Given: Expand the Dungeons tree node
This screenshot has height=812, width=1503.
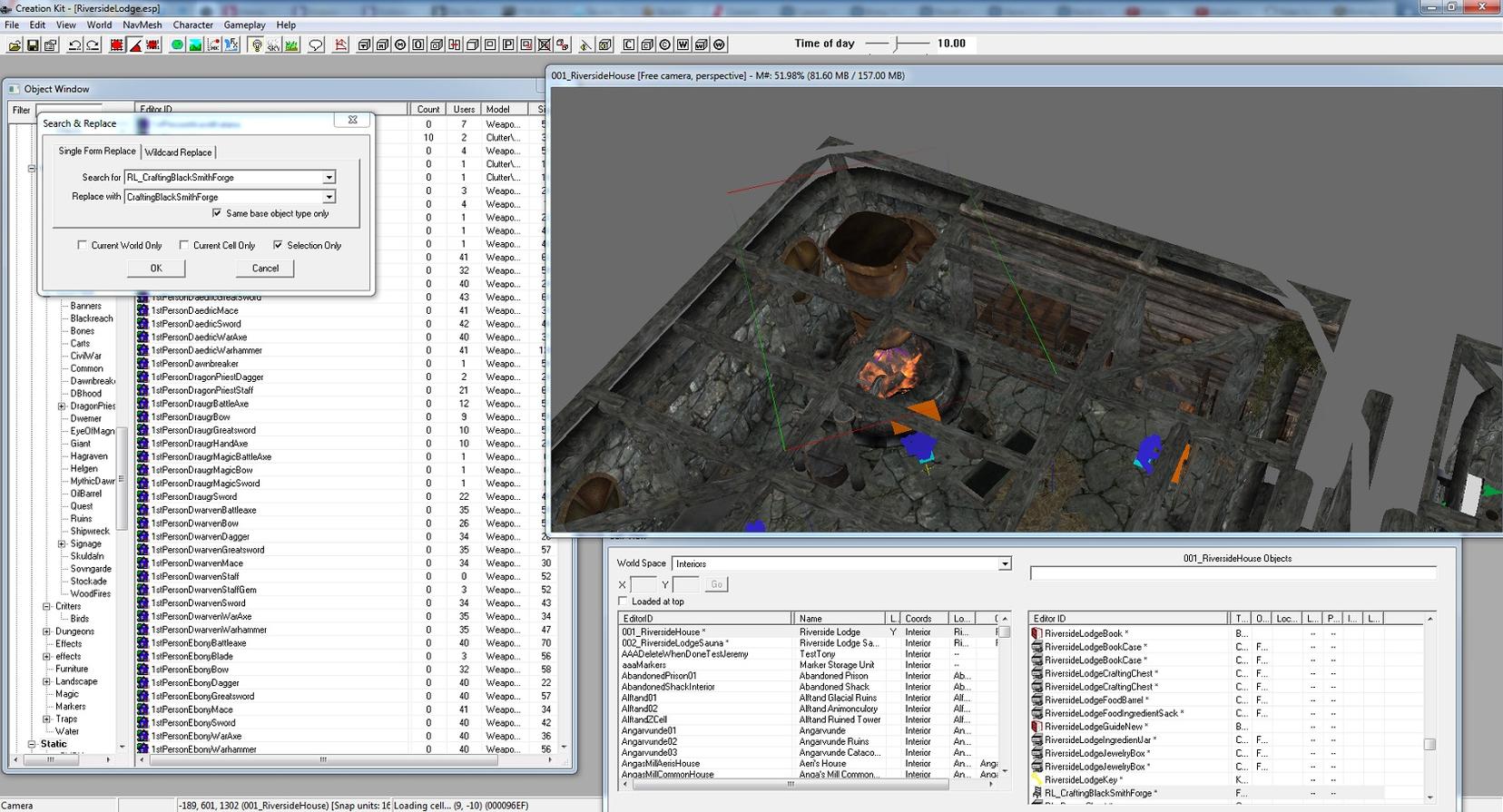Looking at the screenshot, I should 46,631.
